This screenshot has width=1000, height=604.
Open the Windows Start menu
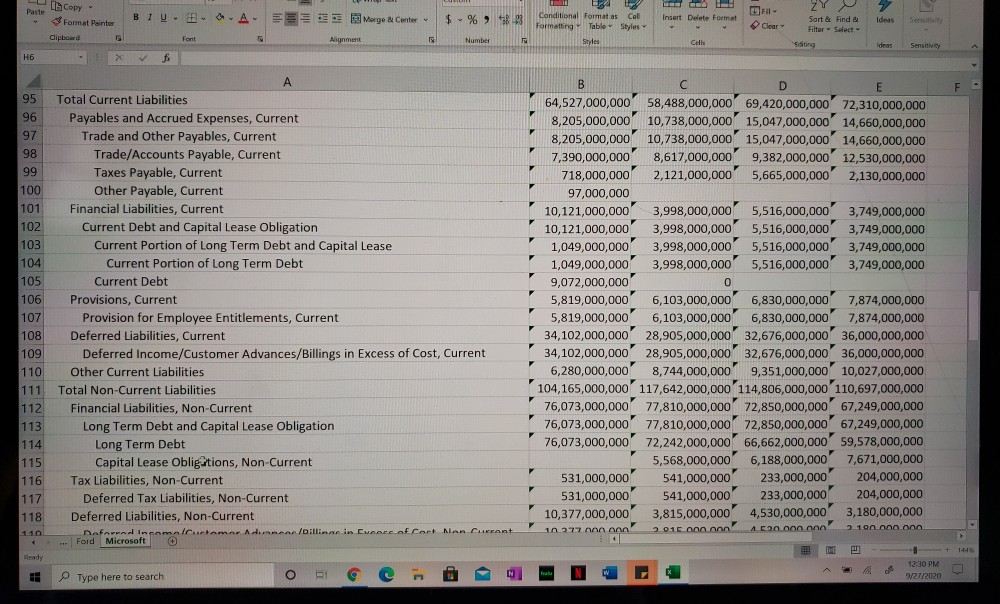(34, 577)
